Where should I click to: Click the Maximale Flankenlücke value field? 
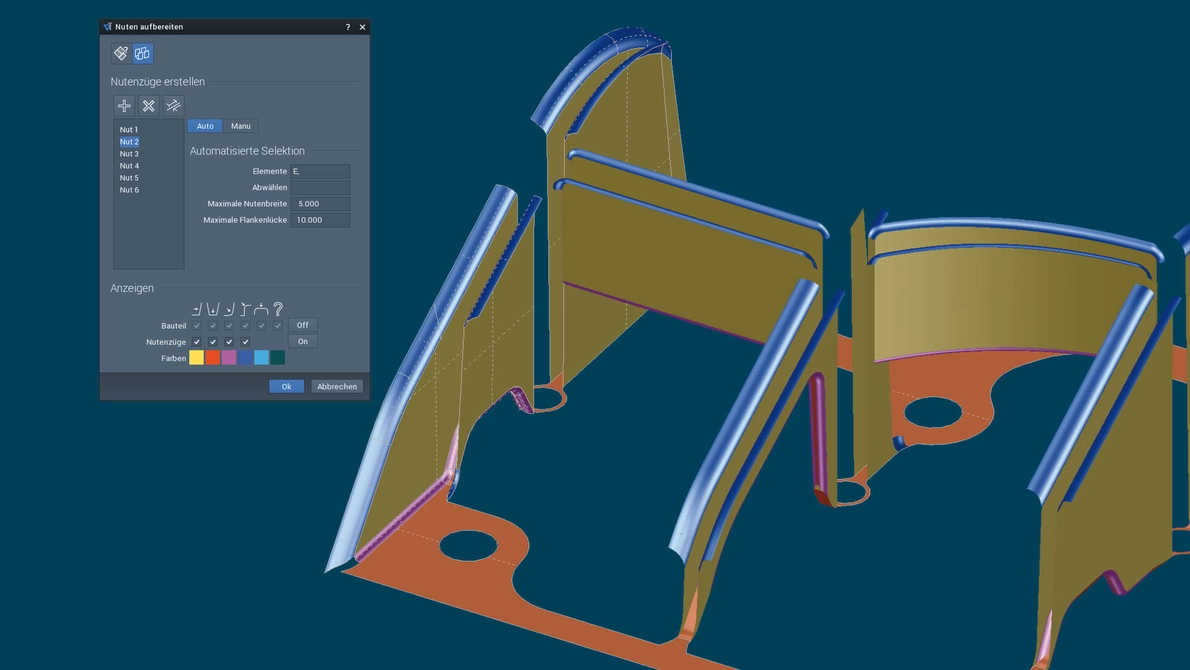tap(320, 220)
